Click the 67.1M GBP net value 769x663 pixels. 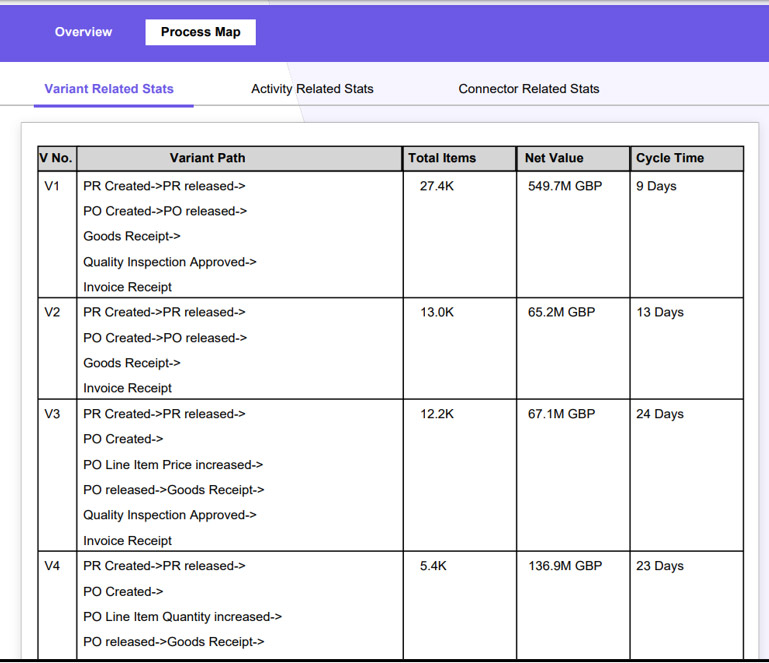[x=562, y=414]
